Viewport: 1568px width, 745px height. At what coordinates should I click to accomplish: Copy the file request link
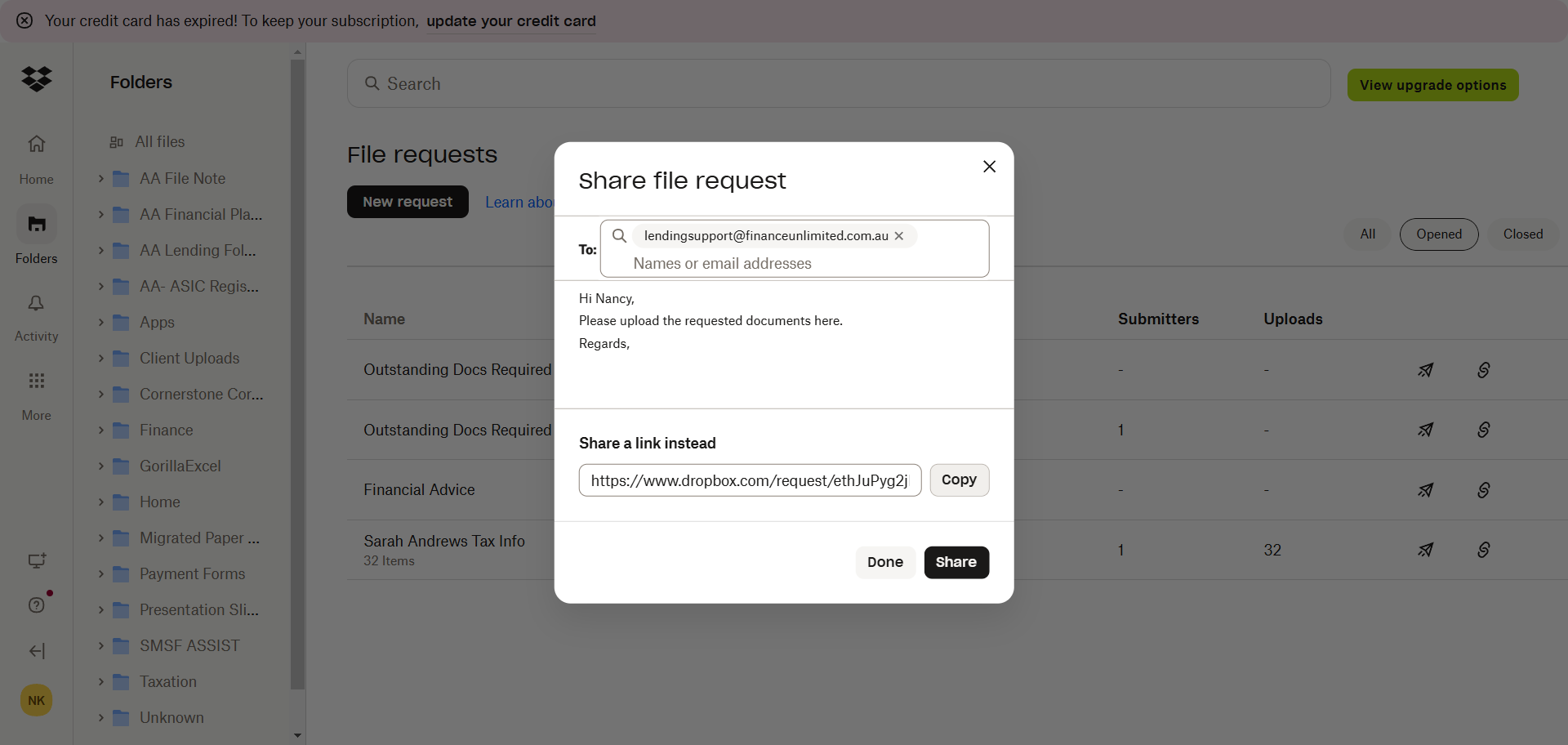coord(959,480)
